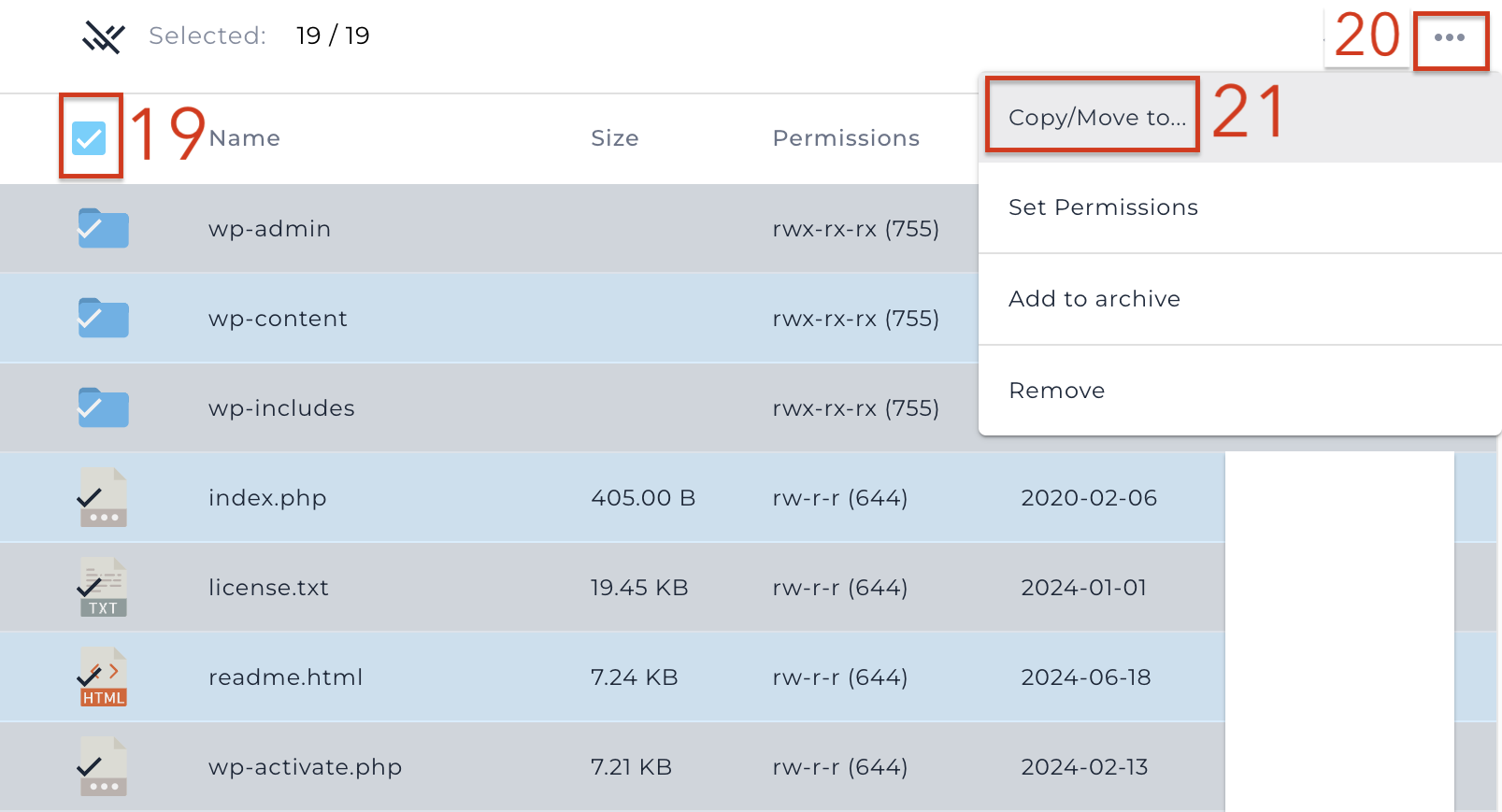Click the license.txt TXT file icon
The width and height of the screenshot is (1502, 812).
(x=103, y=587)
